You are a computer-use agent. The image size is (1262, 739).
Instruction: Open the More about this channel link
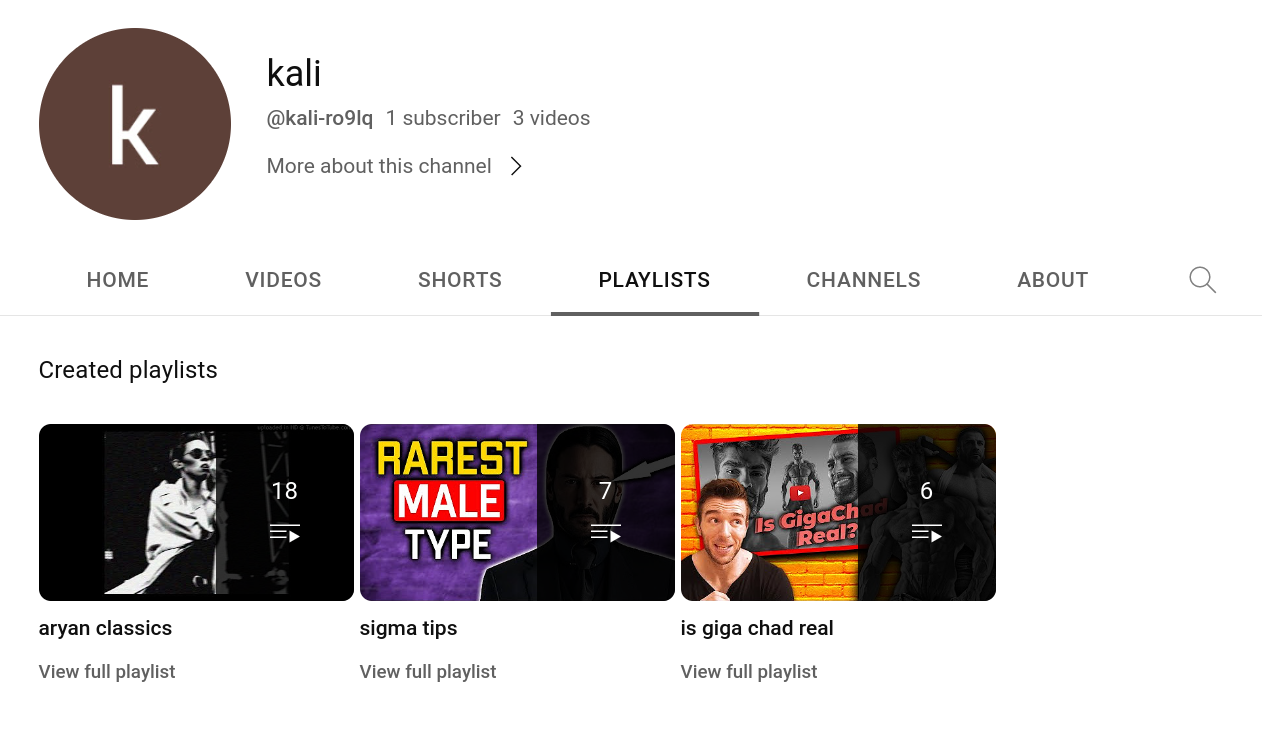[379, 166]
